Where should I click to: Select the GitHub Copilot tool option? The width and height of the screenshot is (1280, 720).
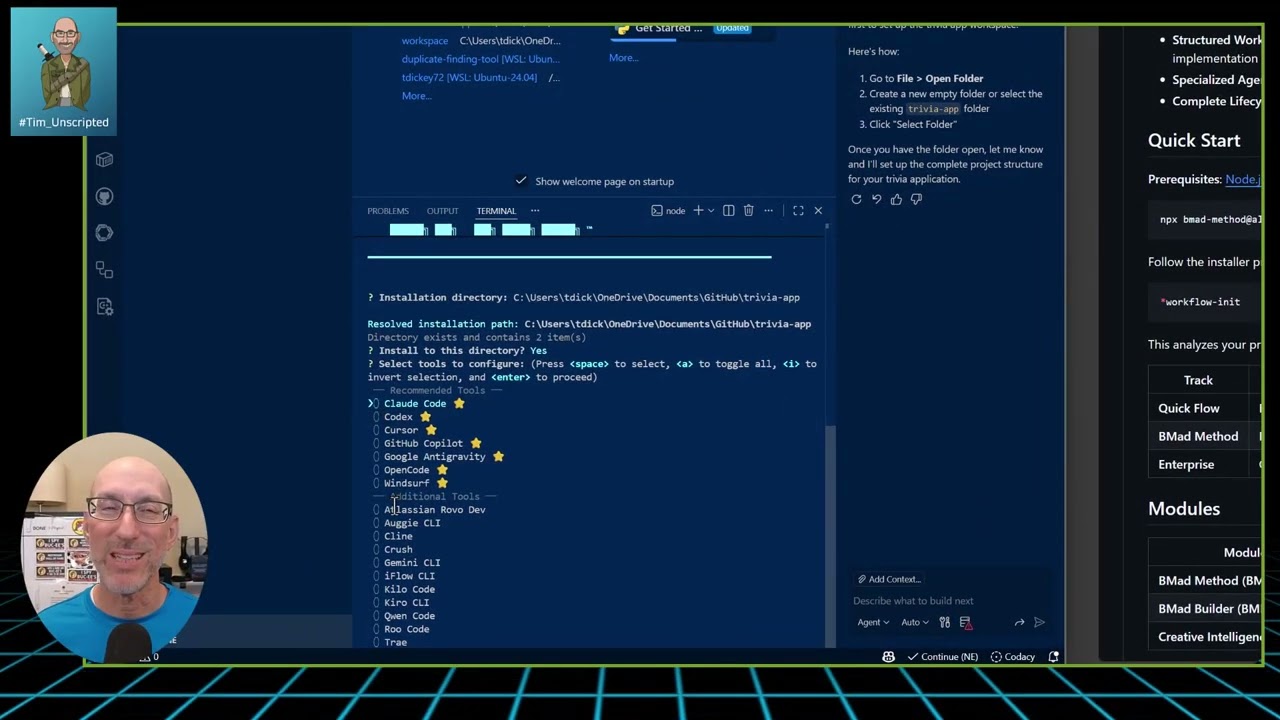tap(423, 444)
